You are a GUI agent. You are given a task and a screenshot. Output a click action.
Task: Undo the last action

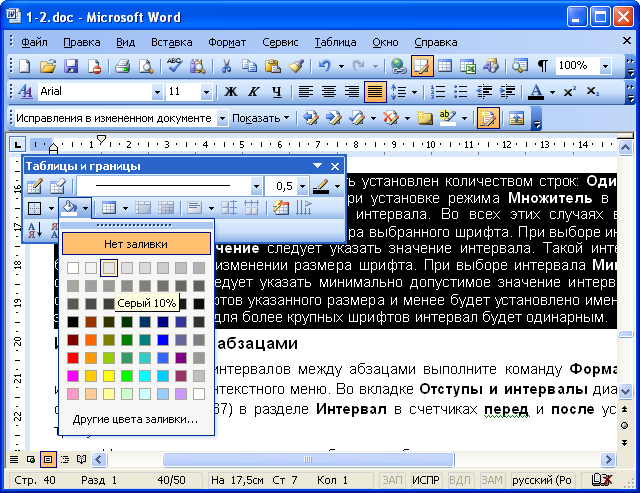click(325, 66)
